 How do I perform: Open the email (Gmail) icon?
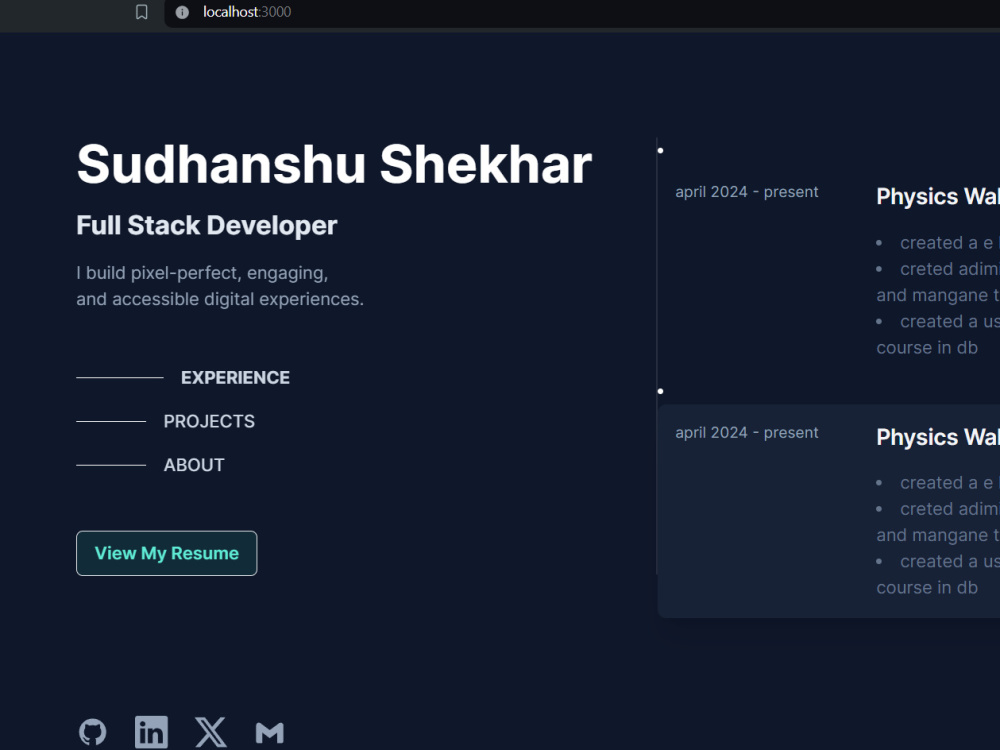pos(269,731)
